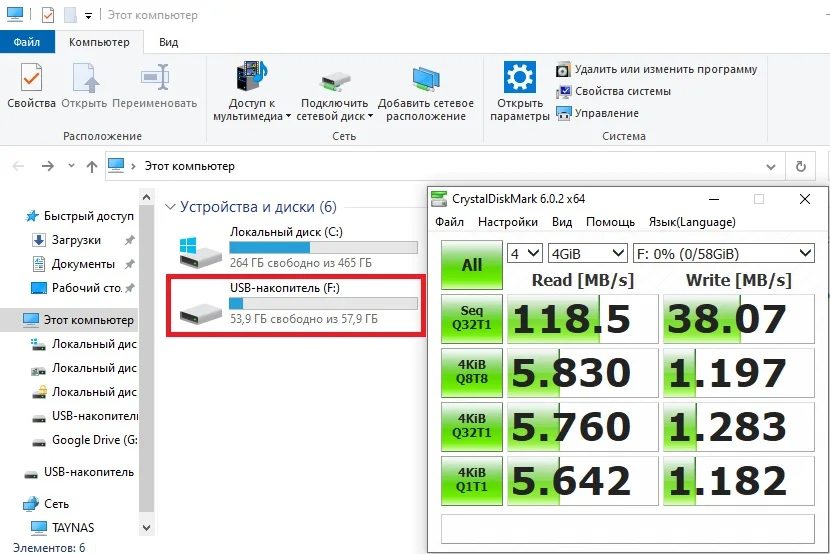Click the Открыть icon in the Расположение group
This screenshot has height=554, width=830.
click(x=85, y=77)
